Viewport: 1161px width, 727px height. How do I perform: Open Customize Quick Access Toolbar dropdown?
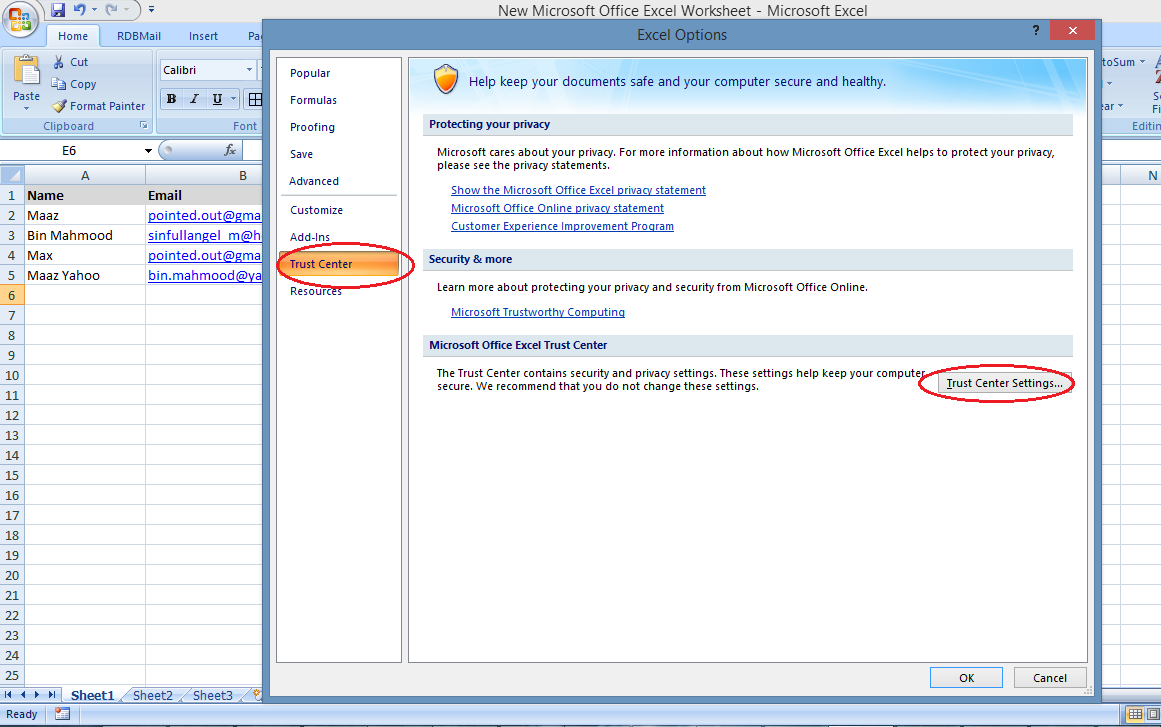click(152, 10)
